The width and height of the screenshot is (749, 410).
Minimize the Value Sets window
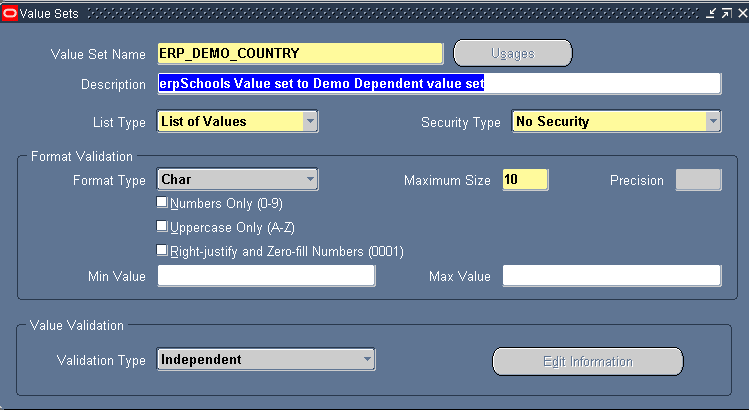click(x=711, y=13)
